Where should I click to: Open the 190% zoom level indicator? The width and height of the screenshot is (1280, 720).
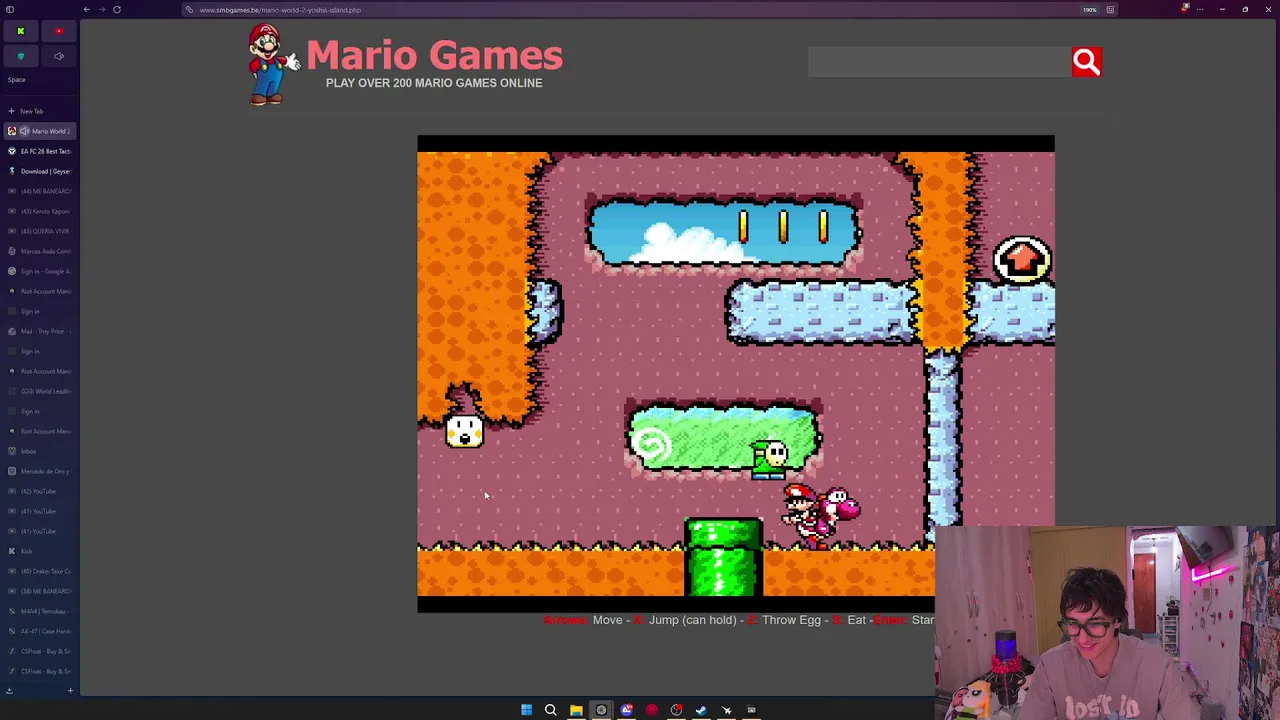coord(1090,10)
